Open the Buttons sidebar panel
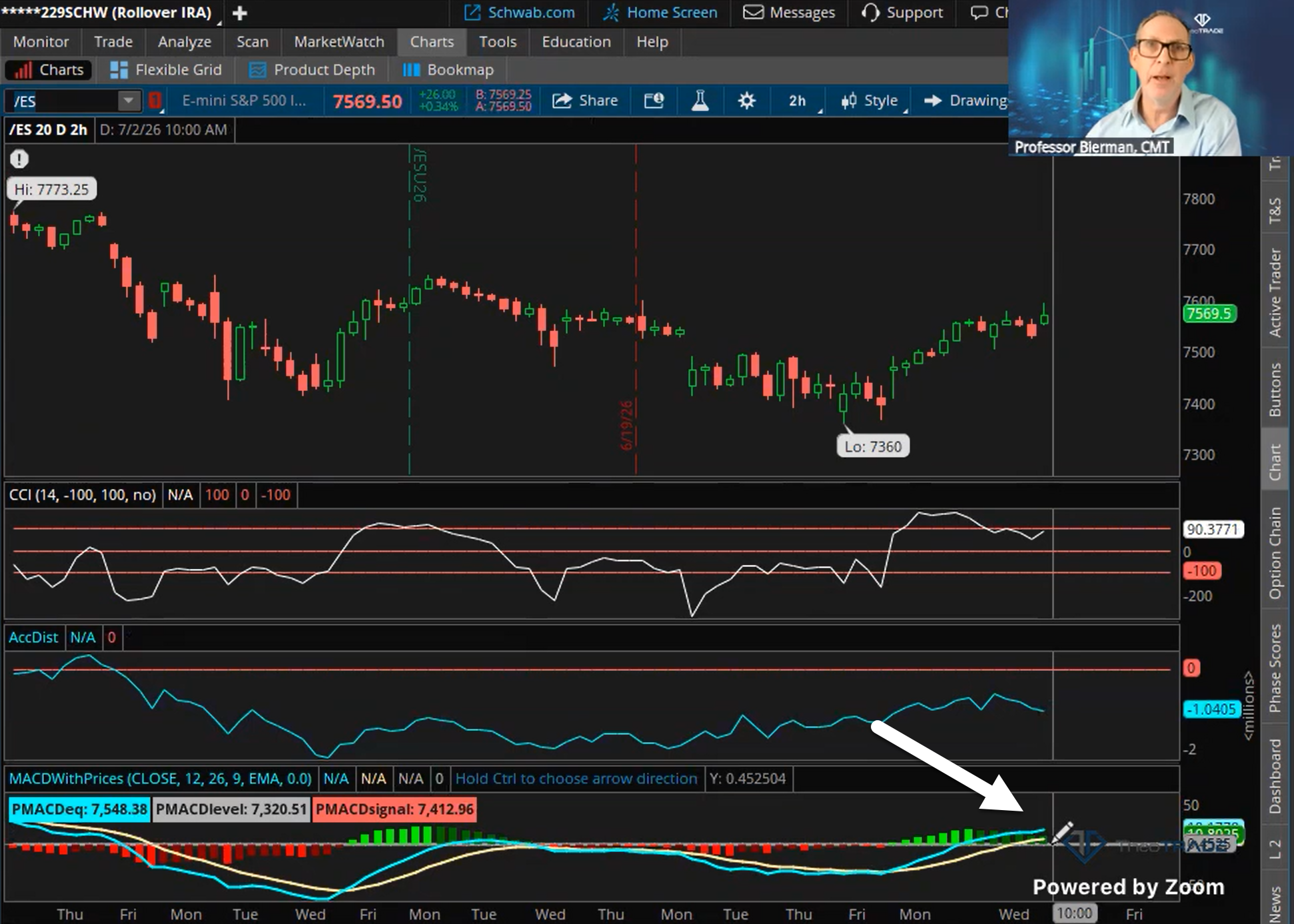Viewport: 1294px width, 924px height. pos(1275,390)
